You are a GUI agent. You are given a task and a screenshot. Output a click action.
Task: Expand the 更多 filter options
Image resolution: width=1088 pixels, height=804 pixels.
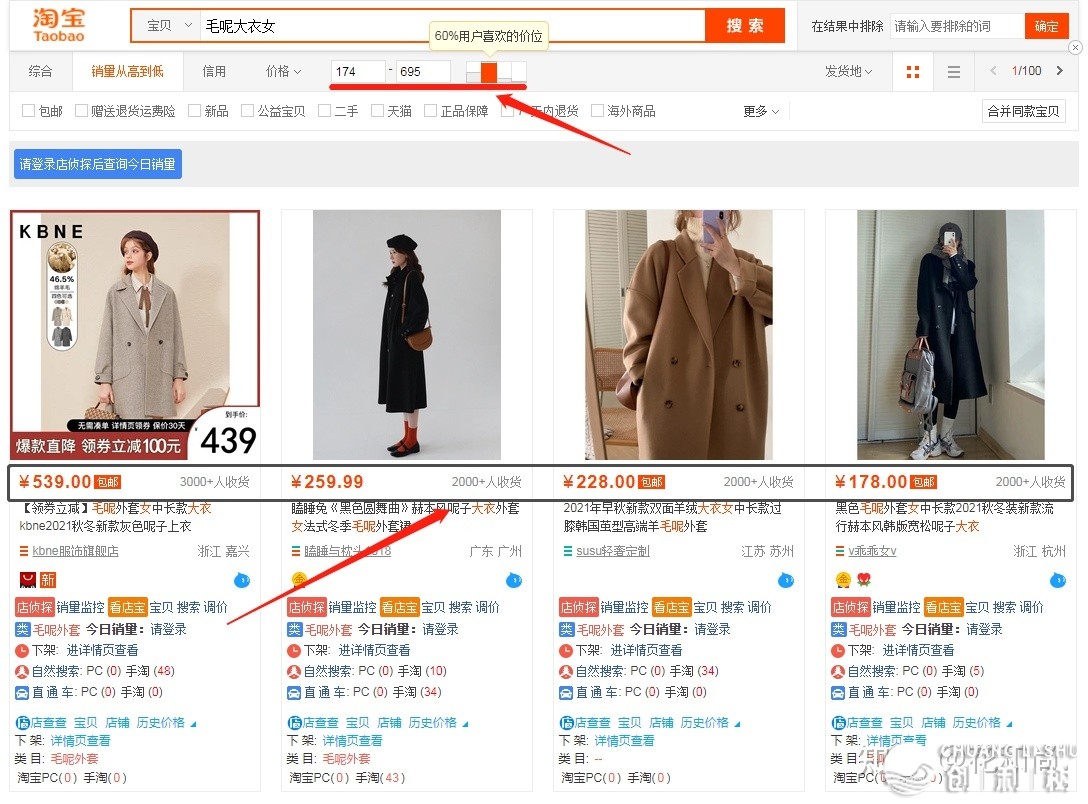753,111
